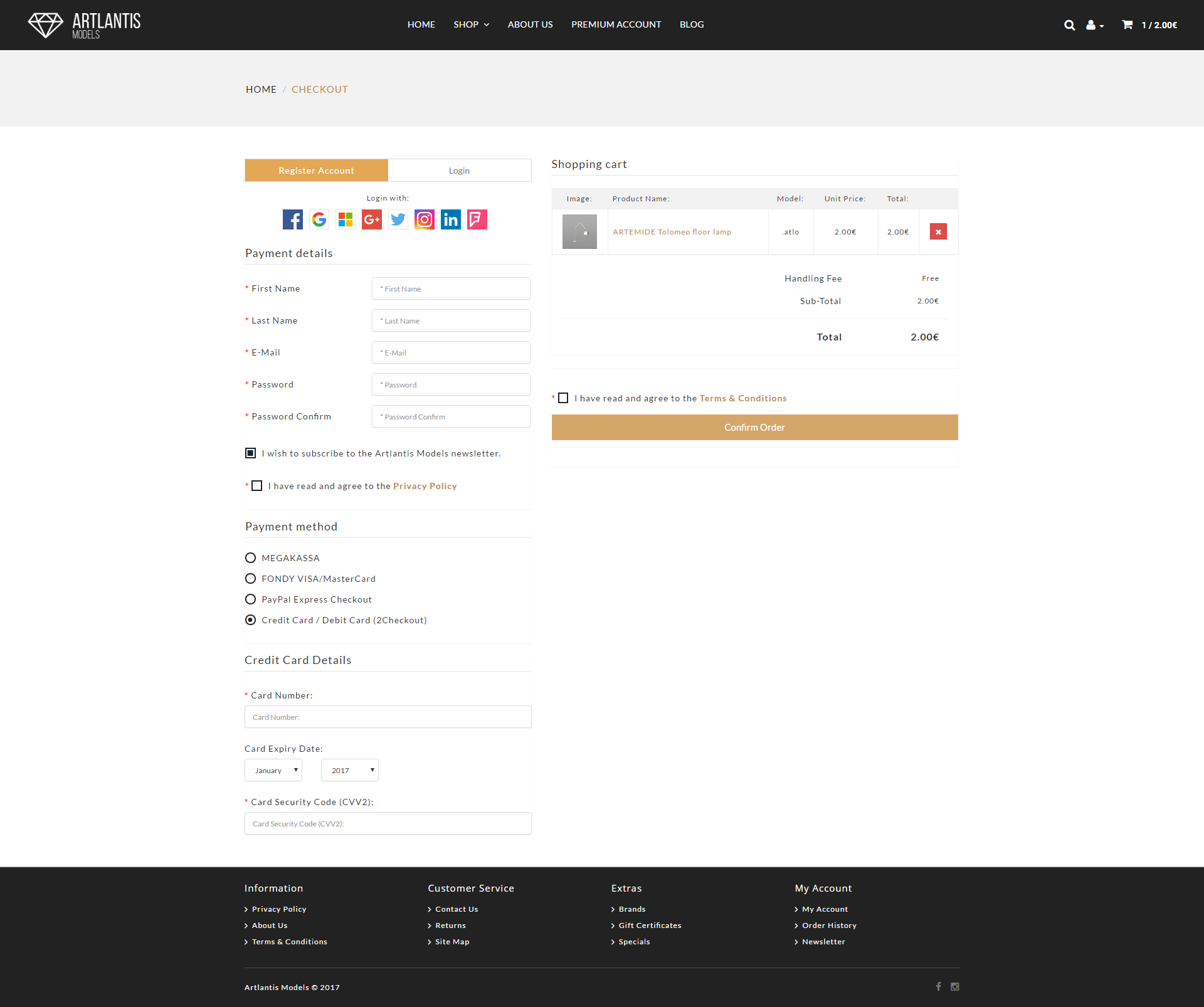Switch to the Login tab
Viewport: 1204px width, 1007px height.
[x=459, y=171]
